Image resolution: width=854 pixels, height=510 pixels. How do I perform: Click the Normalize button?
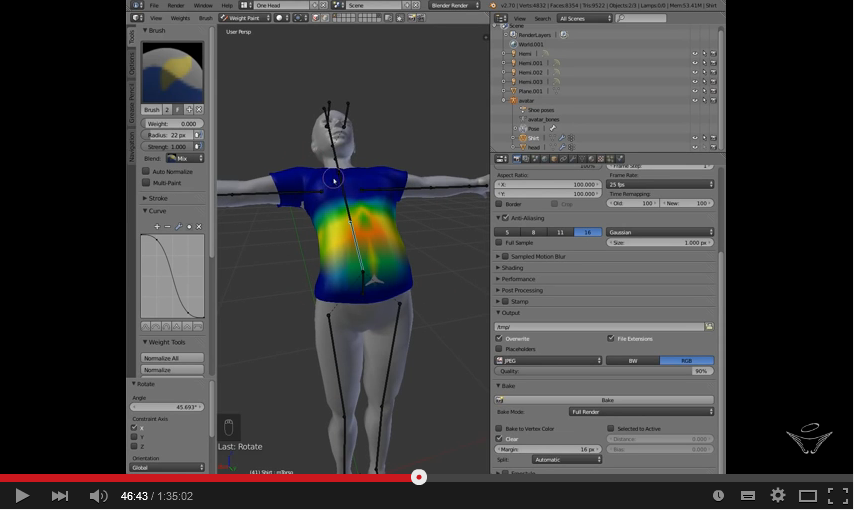coord(173,370)
